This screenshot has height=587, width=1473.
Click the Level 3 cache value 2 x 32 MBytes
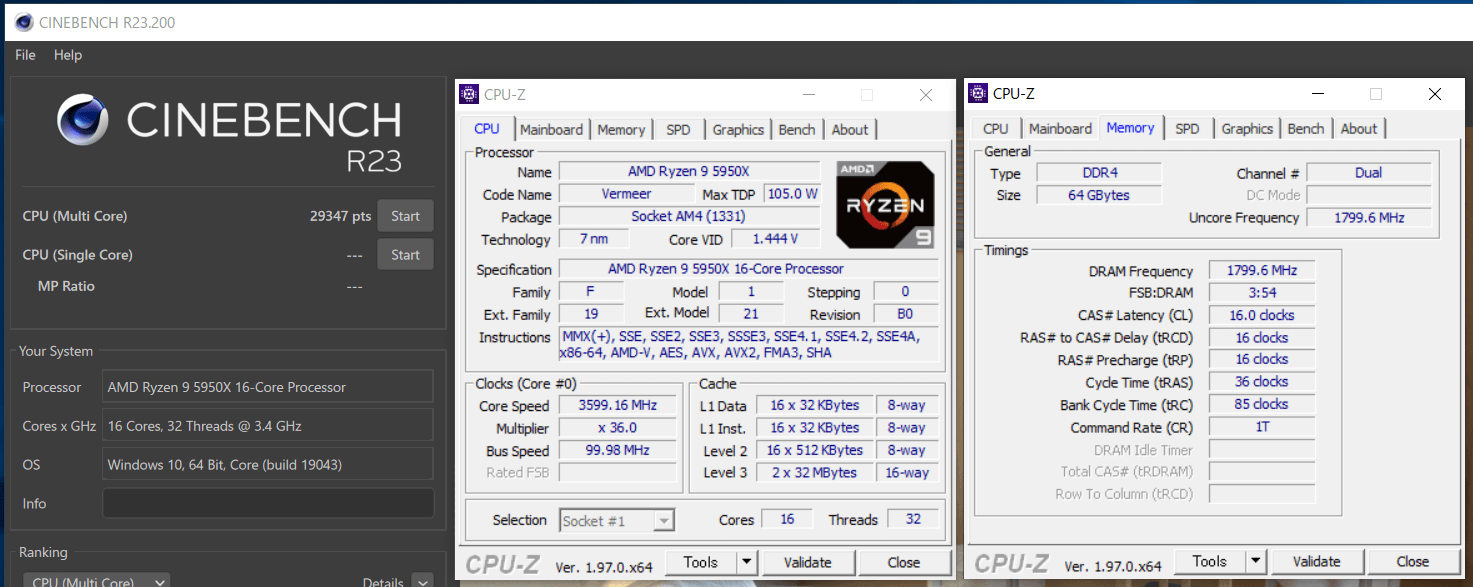pos(814,473)
